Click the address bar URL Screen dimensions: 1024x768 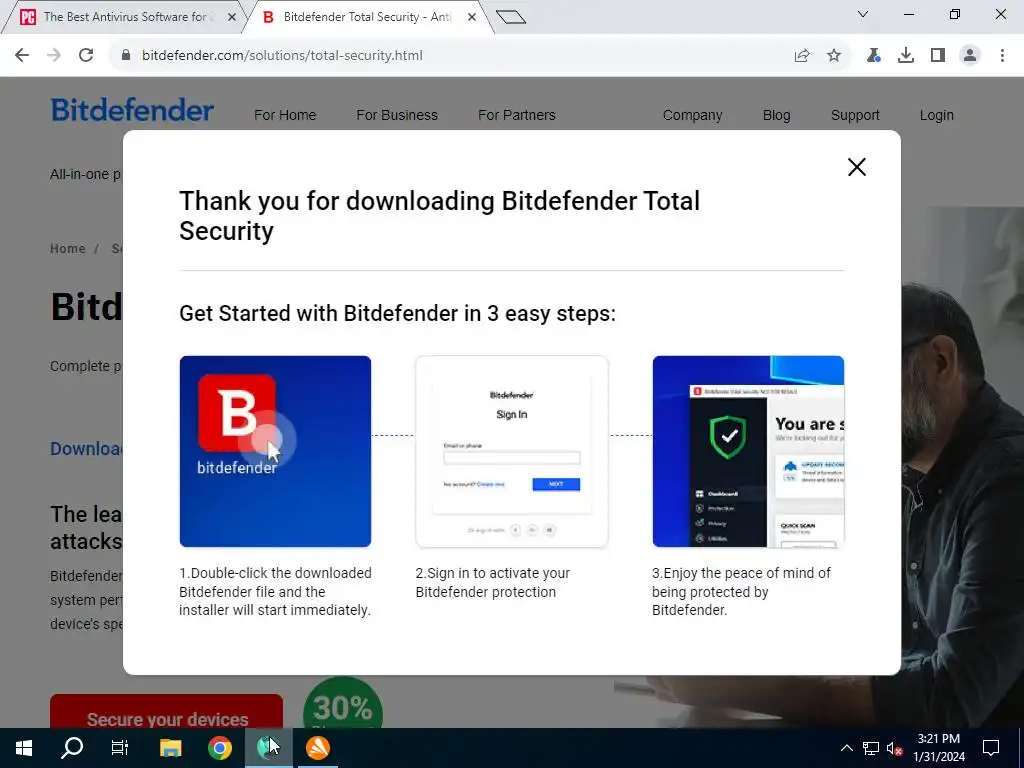[x=282, y=56]
